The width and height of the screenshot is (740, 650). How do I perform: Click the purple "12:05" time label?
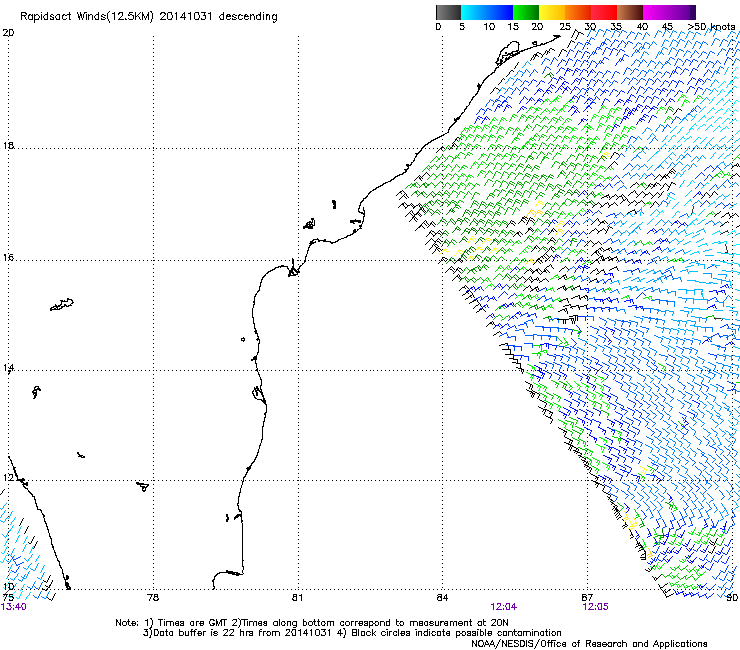click(596, 607)
